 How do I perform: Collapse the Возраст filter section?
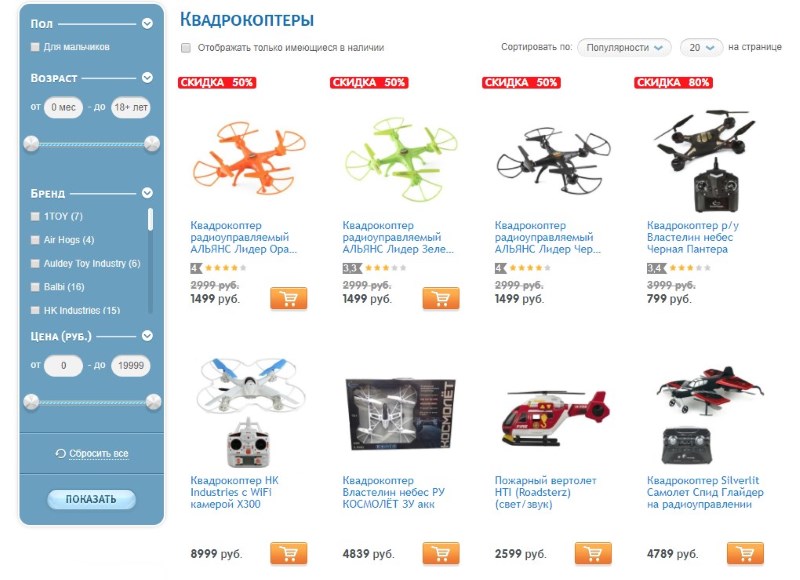[147, 78]
